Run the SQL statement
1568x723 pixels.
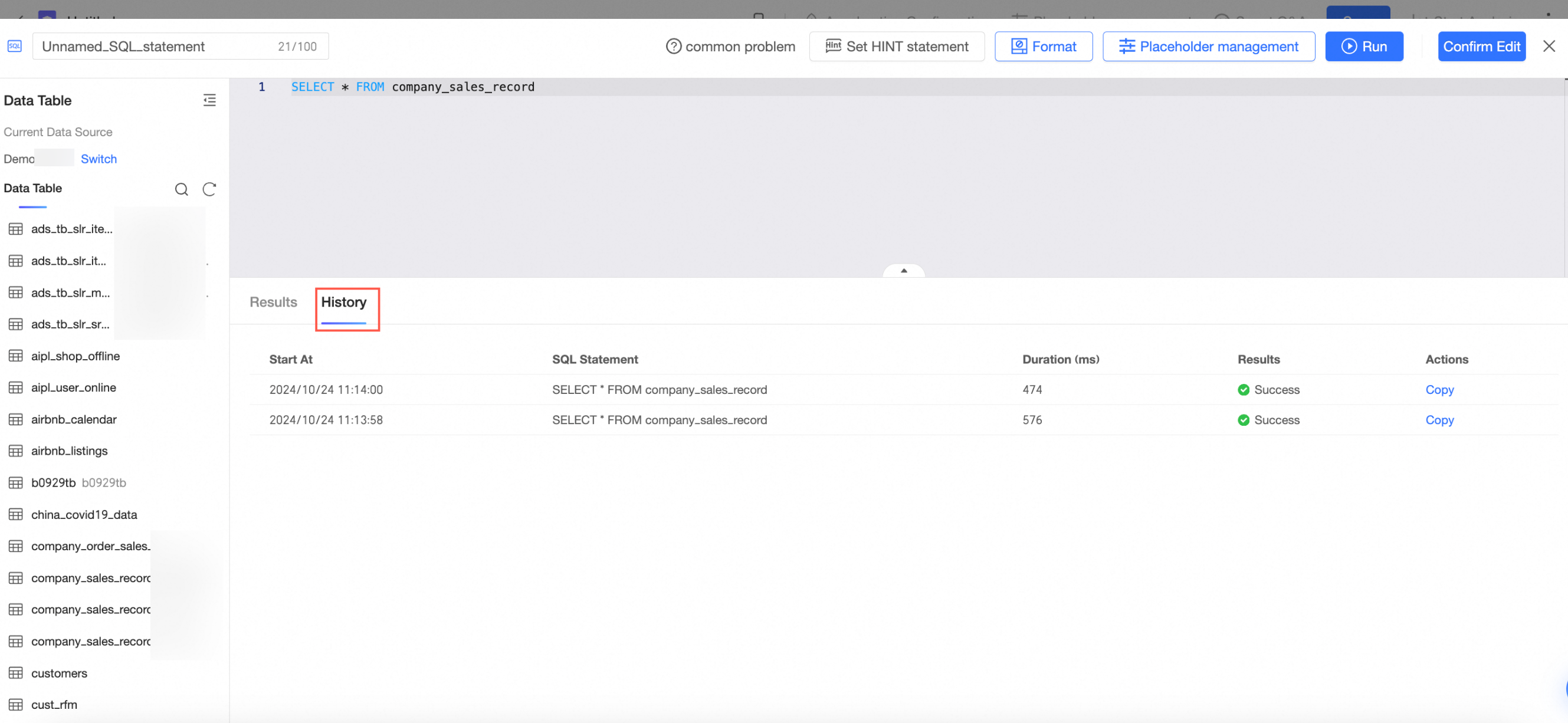pyautogui.click(x=1363, y=46)
